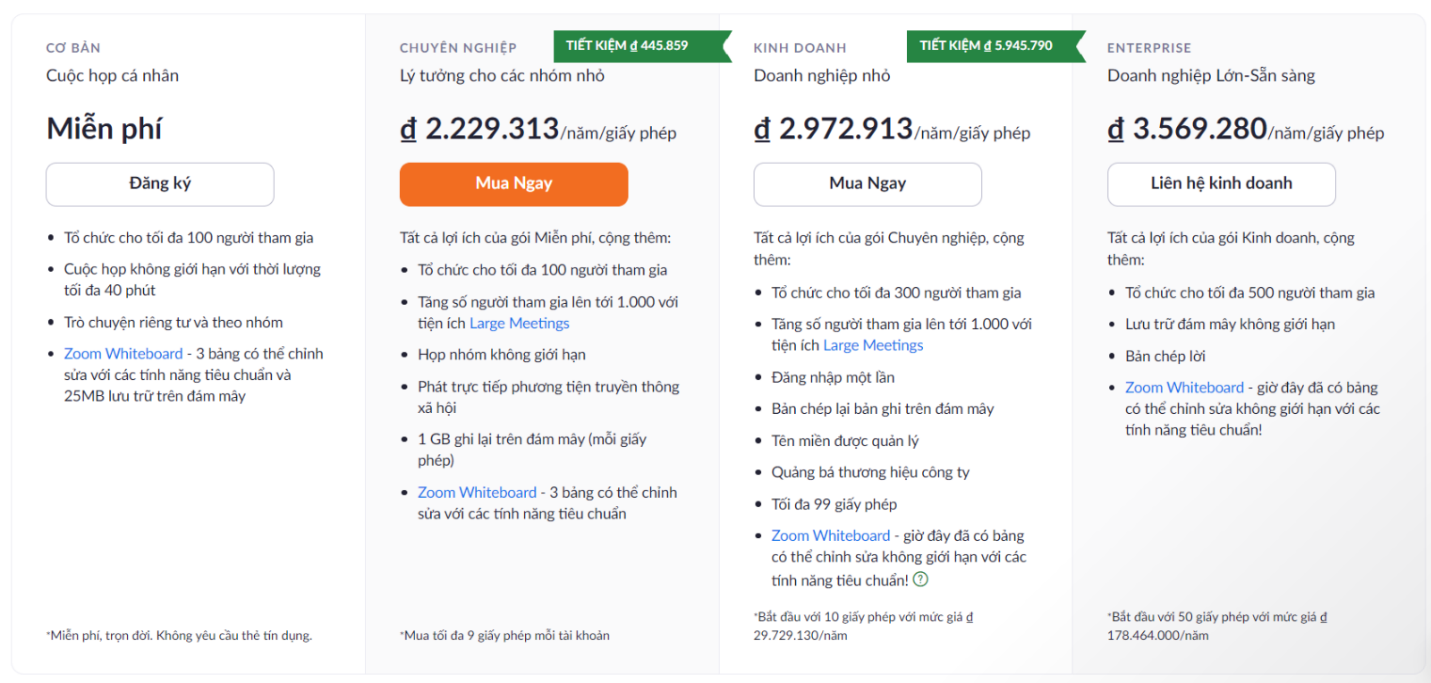Click Large Meetings link in Kinh doanh plan

[873, 346]
